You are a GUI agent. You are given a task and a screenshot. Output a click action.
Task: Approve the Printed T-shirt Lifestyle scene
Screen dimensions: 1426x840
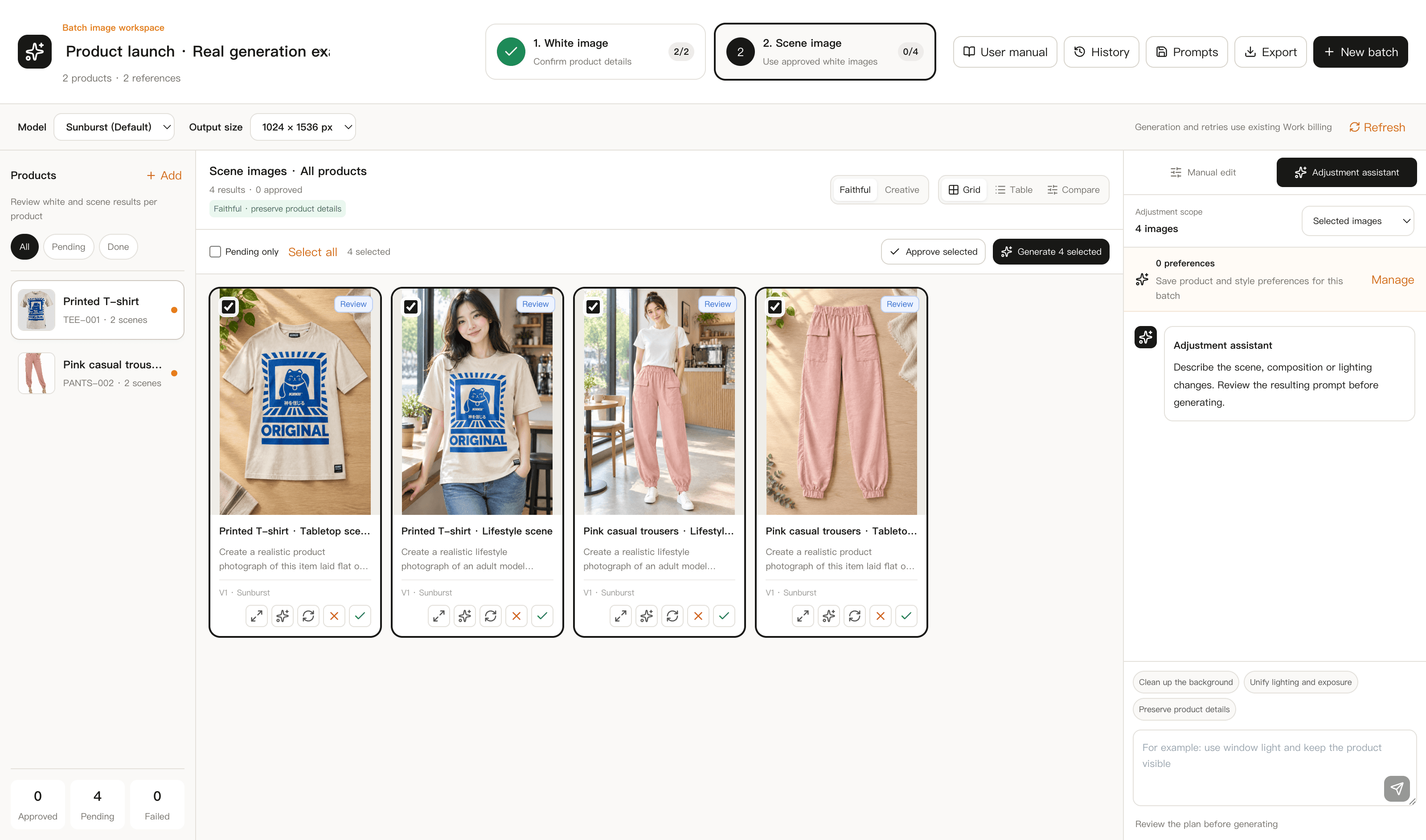coord(542,616)
